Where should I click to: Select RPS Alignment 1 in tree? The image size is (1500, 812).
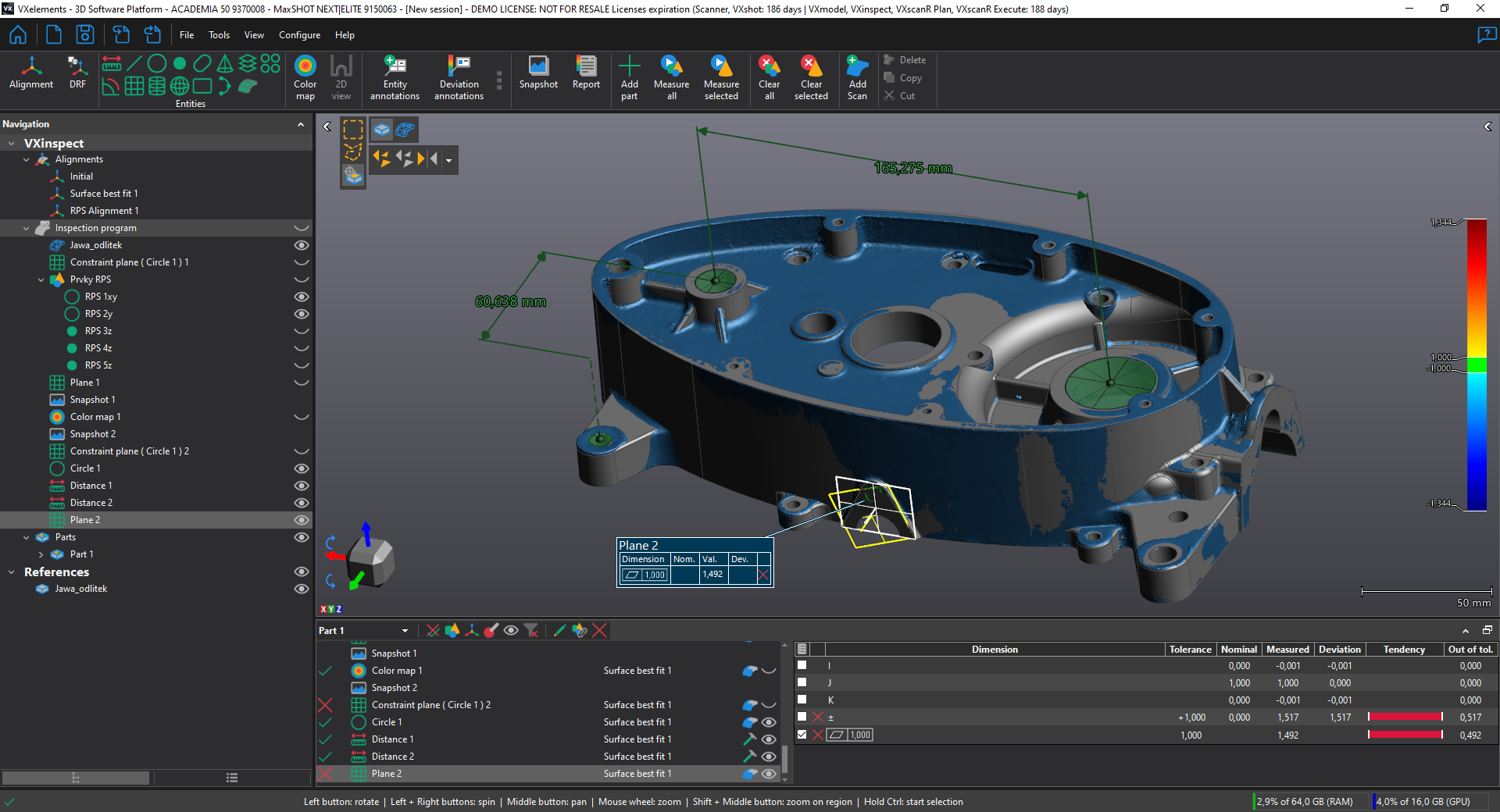[104, 211]
